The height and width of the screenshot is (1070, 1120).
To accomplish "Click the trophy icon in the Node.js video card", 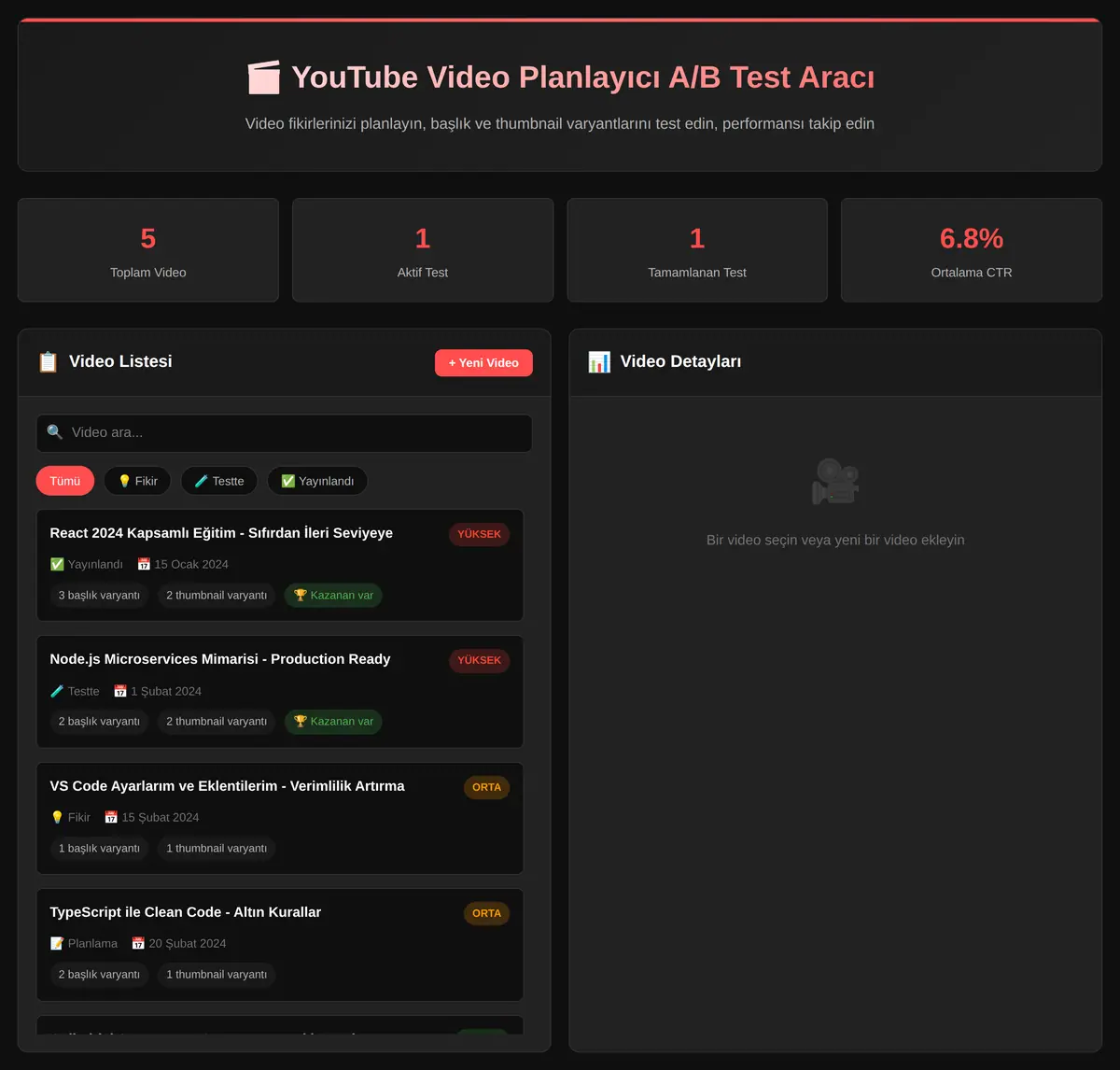I will 300,721.
